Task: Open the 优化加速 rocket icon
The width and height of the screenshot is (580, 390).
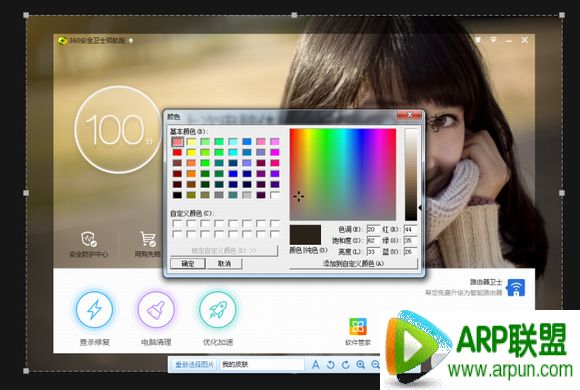Action: click(218, 309)
